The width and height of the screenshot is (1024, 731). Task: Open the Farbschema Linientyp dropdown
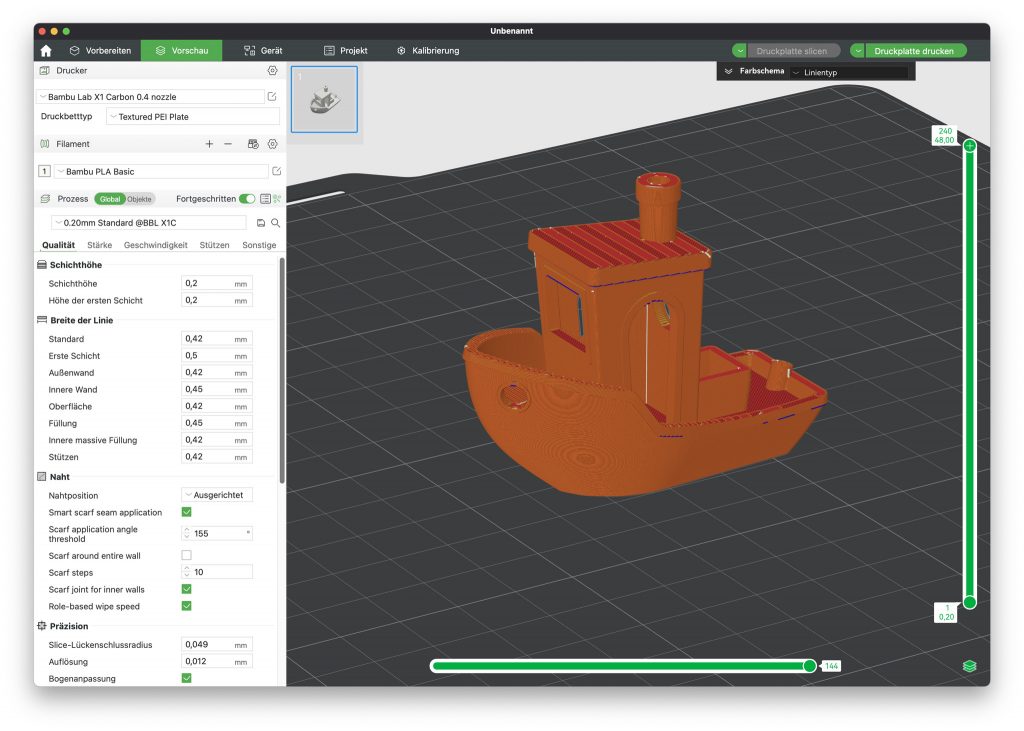coord(849,72)
